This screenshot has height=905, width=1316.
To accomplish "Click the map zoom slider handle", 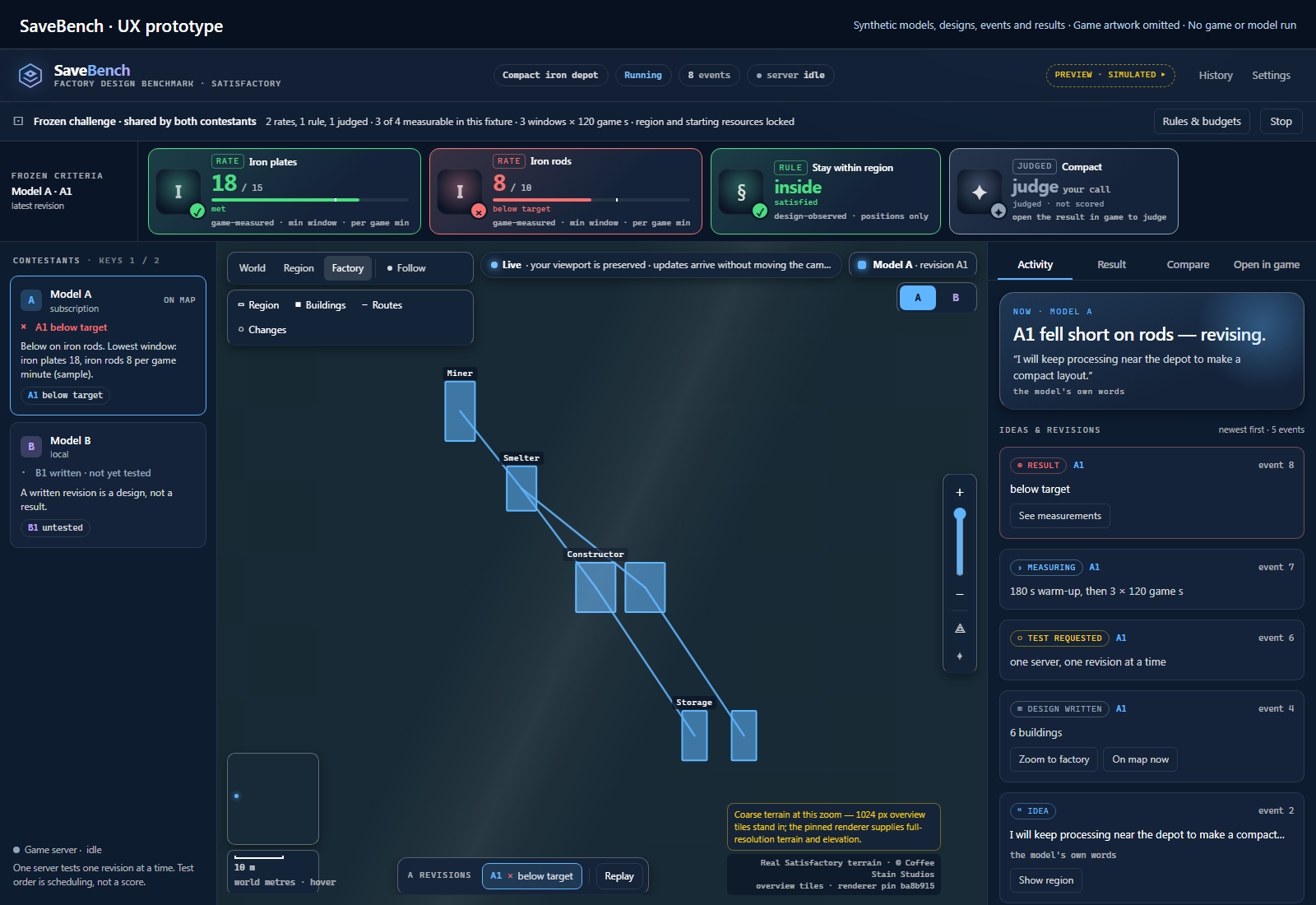I will [x=959, y=514].
